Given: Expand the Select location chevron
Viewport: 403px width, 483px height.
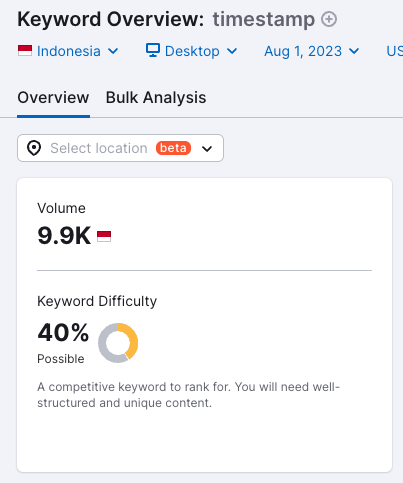Looking at the screenshot, I should coord(207,149).
